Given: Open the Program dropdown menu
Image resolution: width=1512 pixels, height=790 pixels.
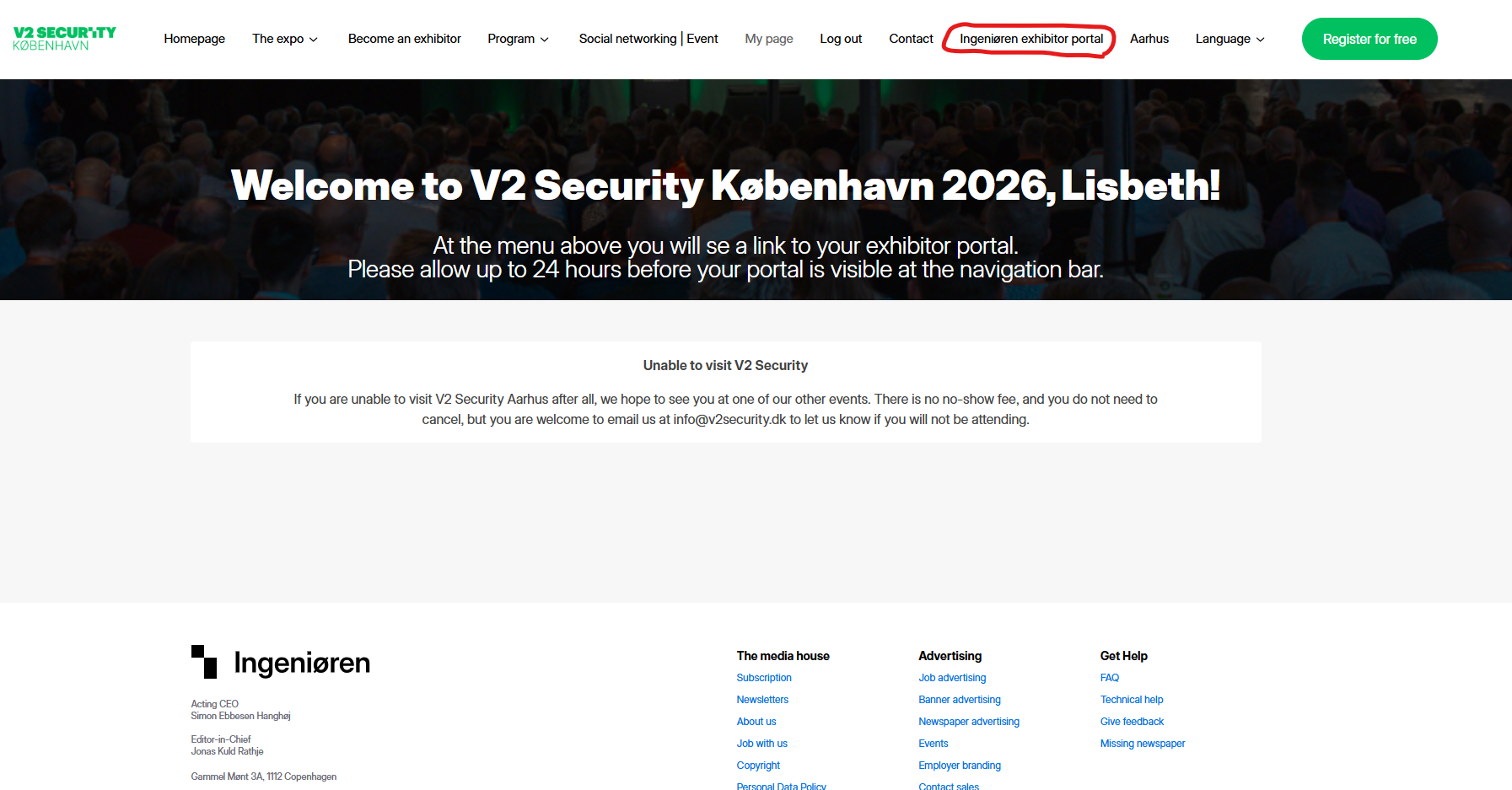Looking at the screenshot, I should pos(518,39).
